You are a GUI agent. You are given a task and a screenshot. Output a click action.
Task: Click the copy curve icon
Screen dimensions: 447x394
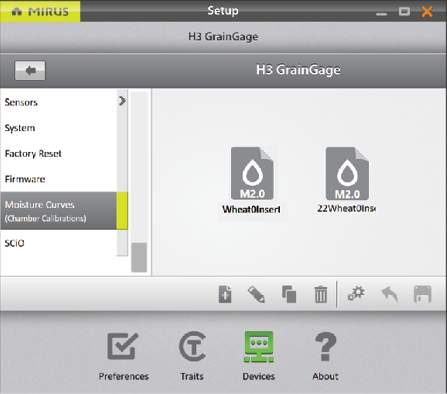click(289, 294)
